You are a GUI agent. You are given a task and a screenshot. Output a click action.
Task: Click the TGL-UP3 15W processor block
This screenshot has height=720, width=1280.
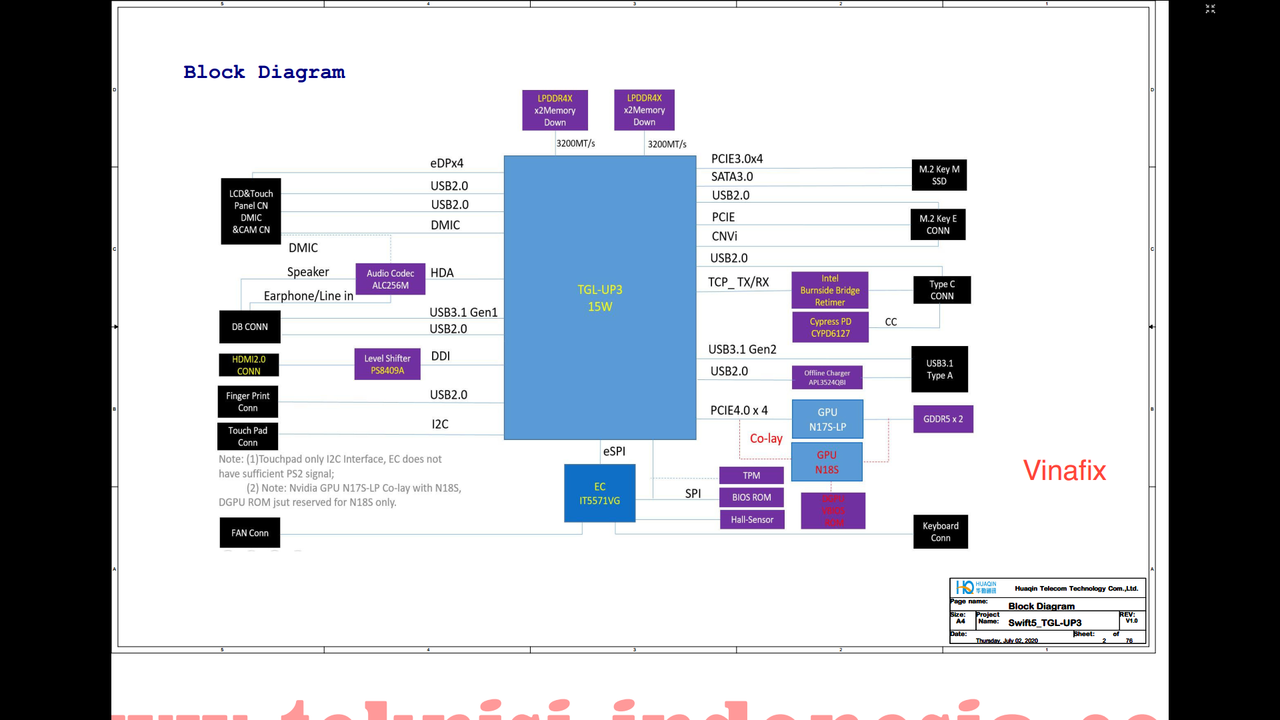[600, 298]
